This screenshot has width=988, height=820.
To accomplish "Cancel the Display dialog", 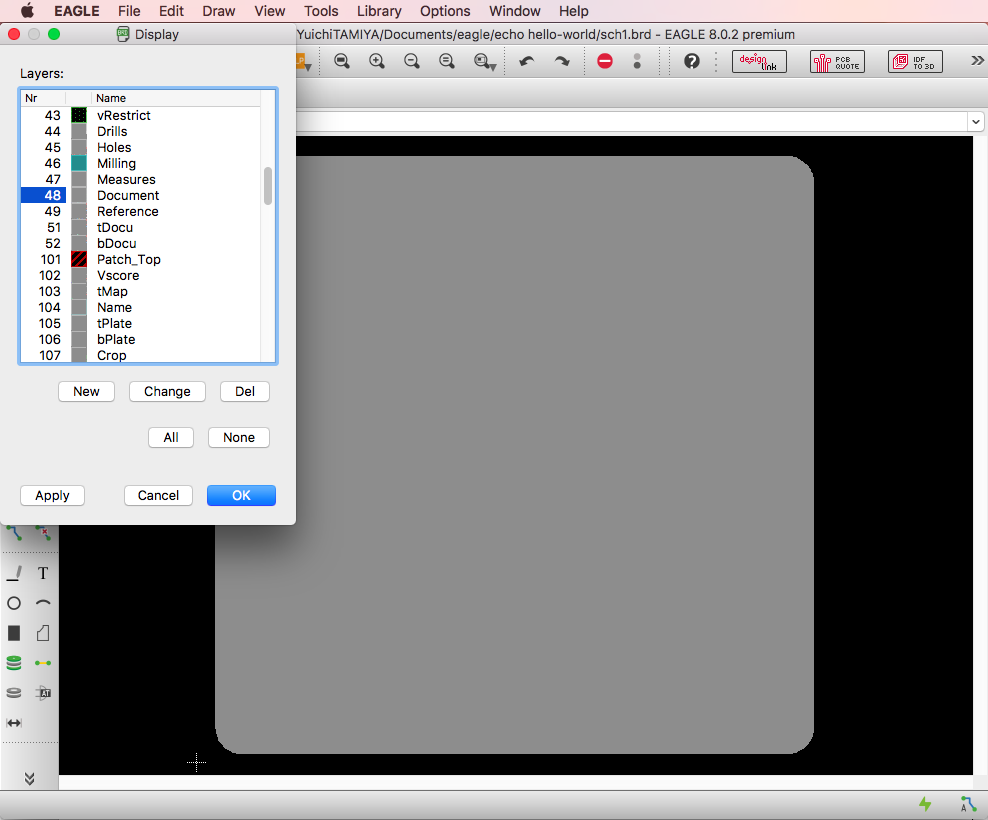I will [158, 495].
